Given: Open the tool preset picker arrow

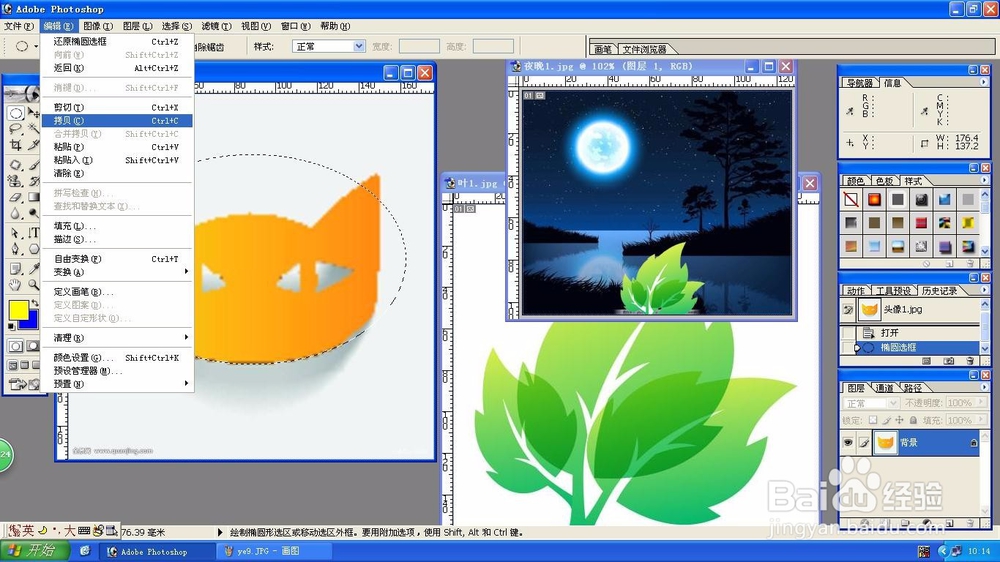Looking at the screenshot, I should (x=36, y=47).
